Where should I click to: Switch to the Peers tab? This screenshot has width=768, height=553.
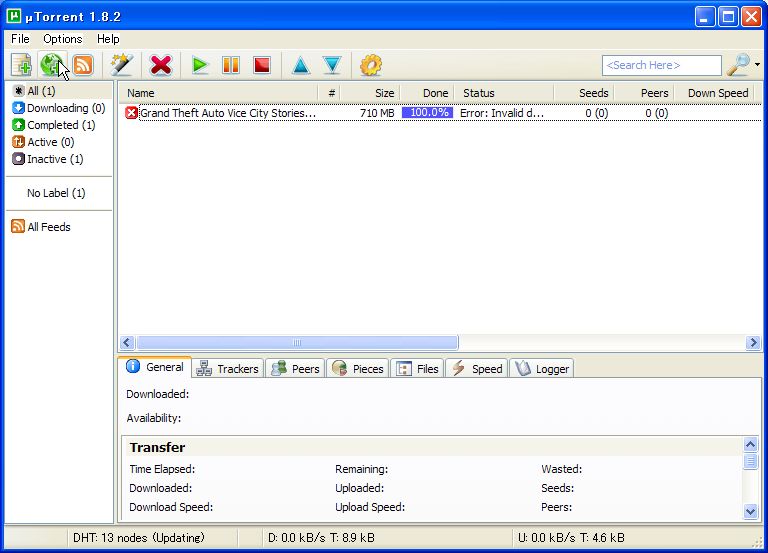pyautogui.click(x=295, y=369)
